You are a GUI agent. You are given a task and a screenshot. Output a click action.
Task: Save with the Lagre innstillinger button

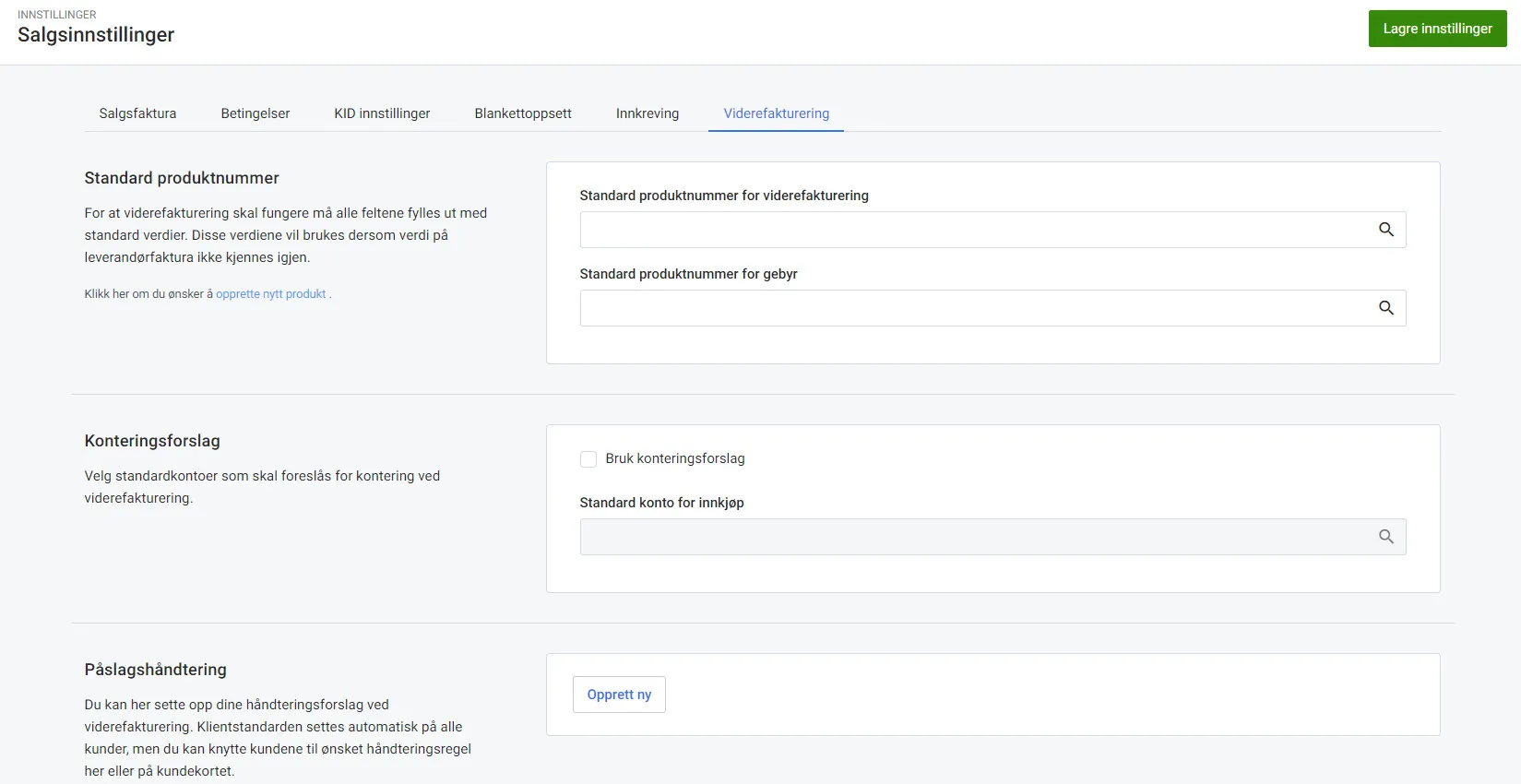[1437, 29]
